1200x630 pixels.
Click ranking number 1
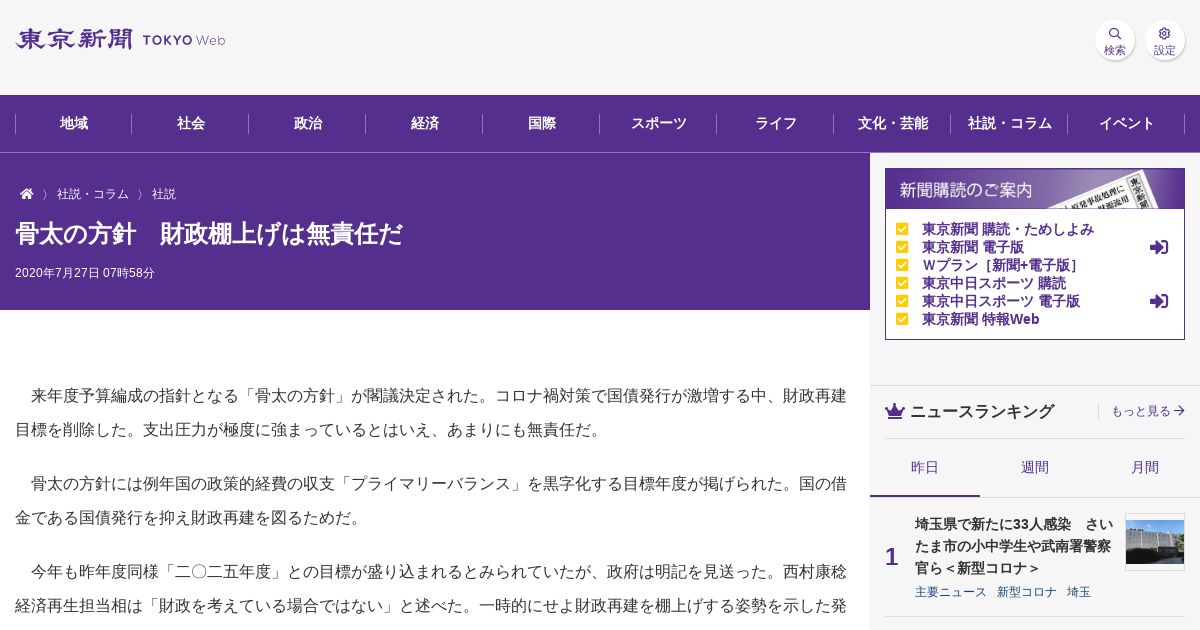point(891,557)
